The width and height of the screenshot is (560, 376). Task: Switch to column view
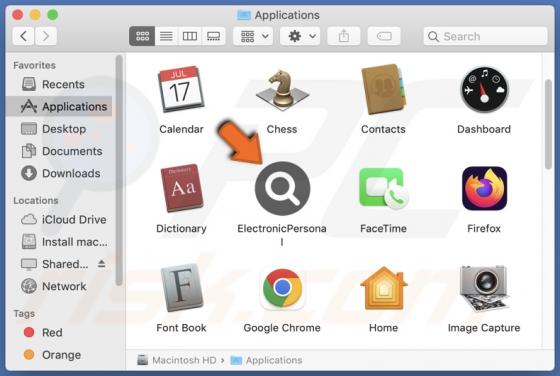190,36
